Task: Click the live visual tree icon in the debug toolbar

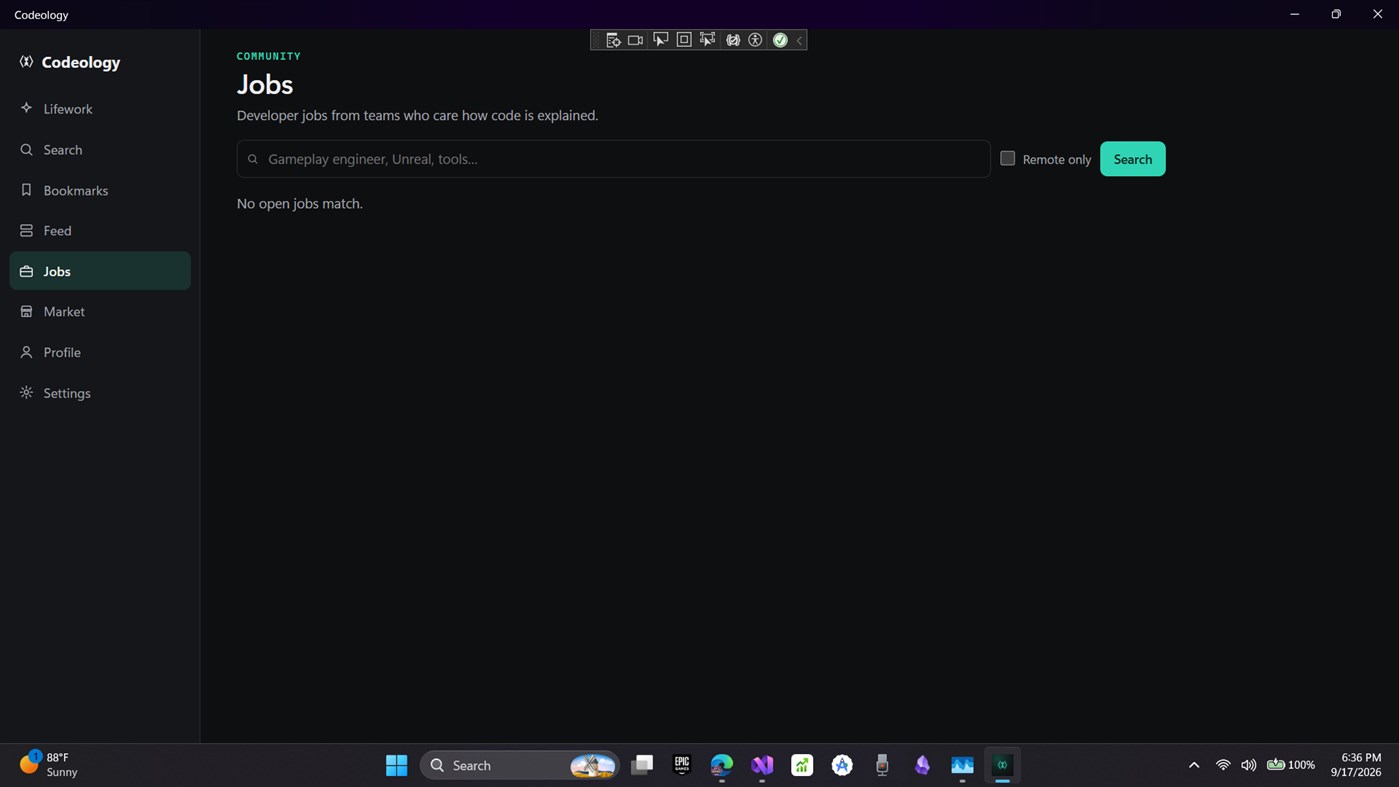Action: point(612,40)
